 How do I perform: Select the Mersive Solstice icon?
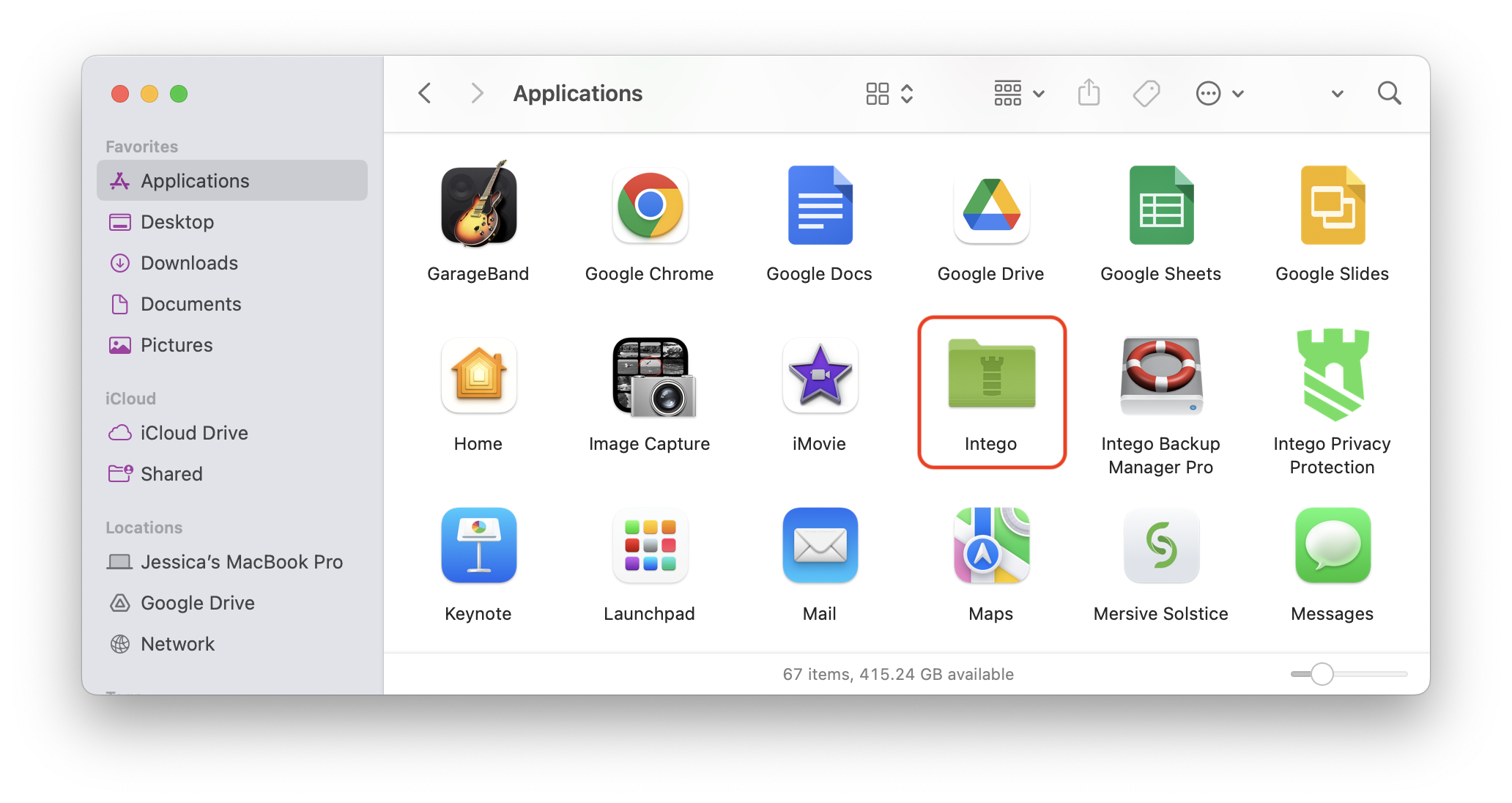[x=1161, y=545]
